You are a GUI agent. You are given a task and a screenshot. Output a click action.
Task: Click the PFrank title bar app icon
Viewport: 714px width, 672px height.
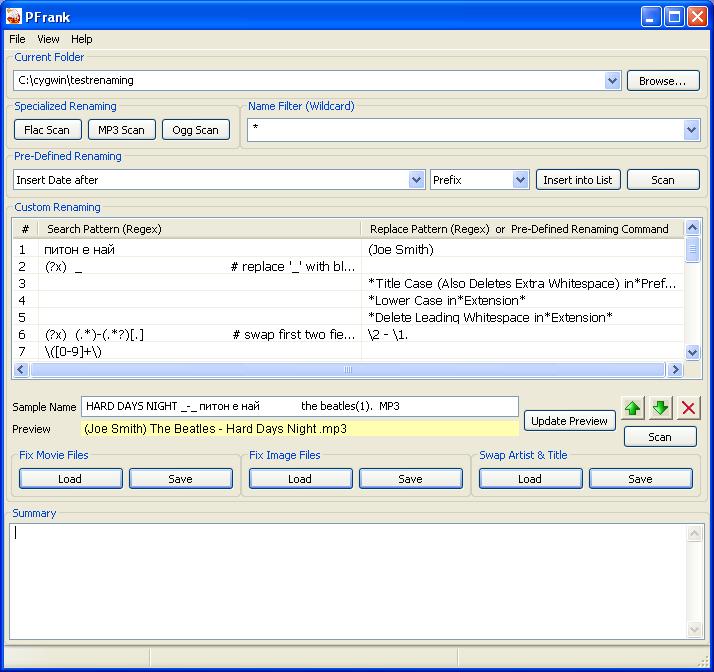coord(14,16)
